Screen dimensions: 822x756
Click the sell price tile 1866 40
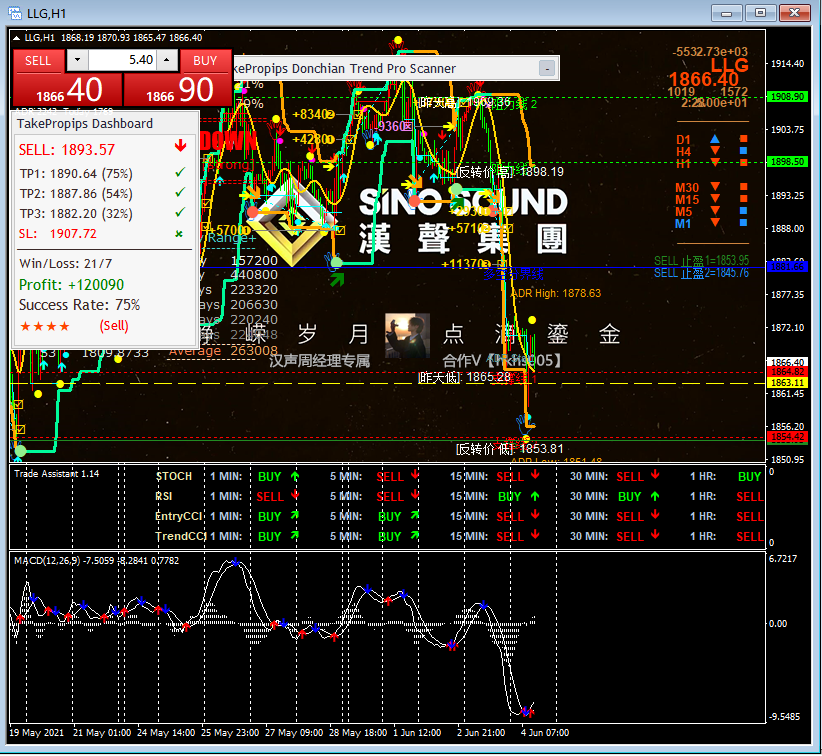click(x=67, y=90)
